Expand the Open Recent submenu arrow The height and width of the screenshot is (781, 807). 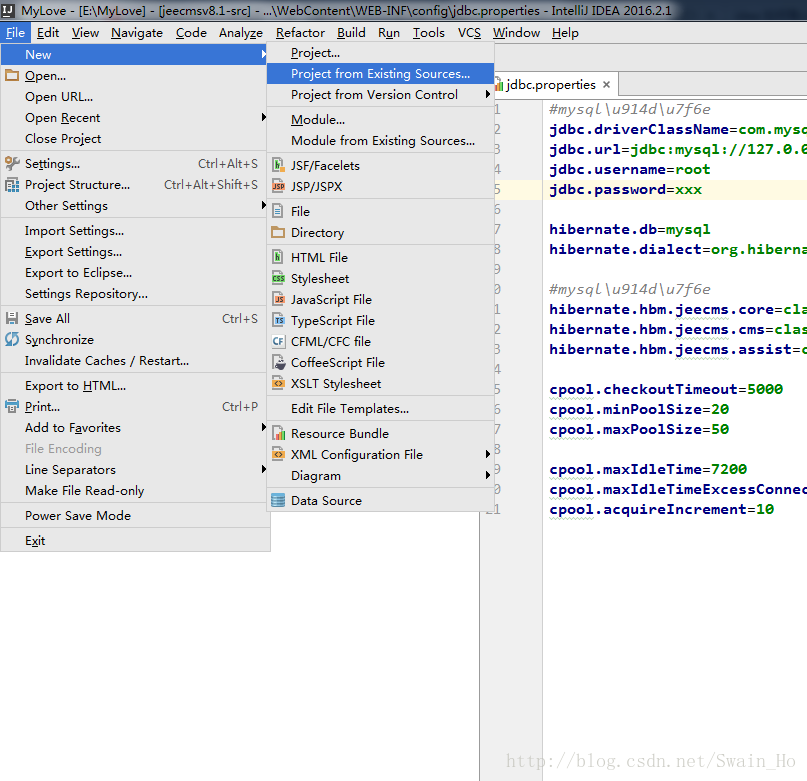coord(263,117)
